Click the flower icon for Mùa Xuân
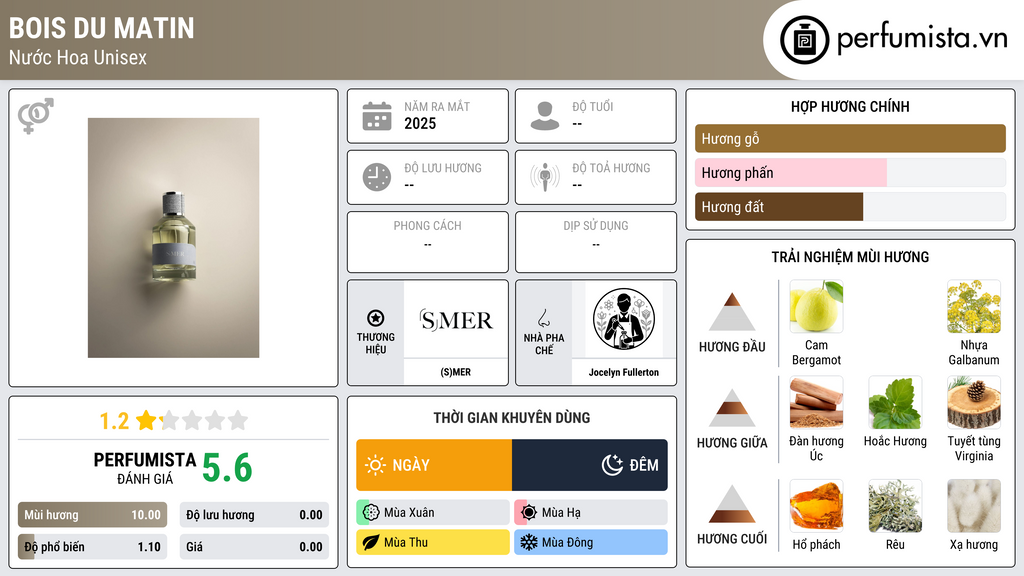The image size is (1024, 576). coord(371,513)
